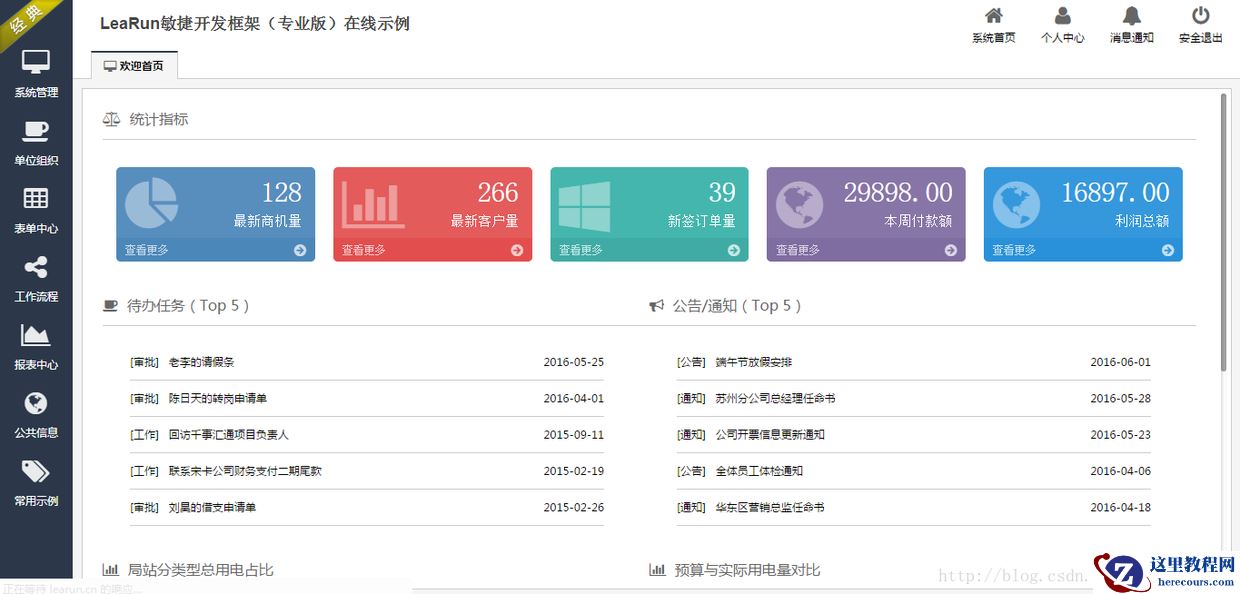Open 常用示例 tags icon
Image resolution: width=1240 pixels, height=594 pixels.
[36, 482]
